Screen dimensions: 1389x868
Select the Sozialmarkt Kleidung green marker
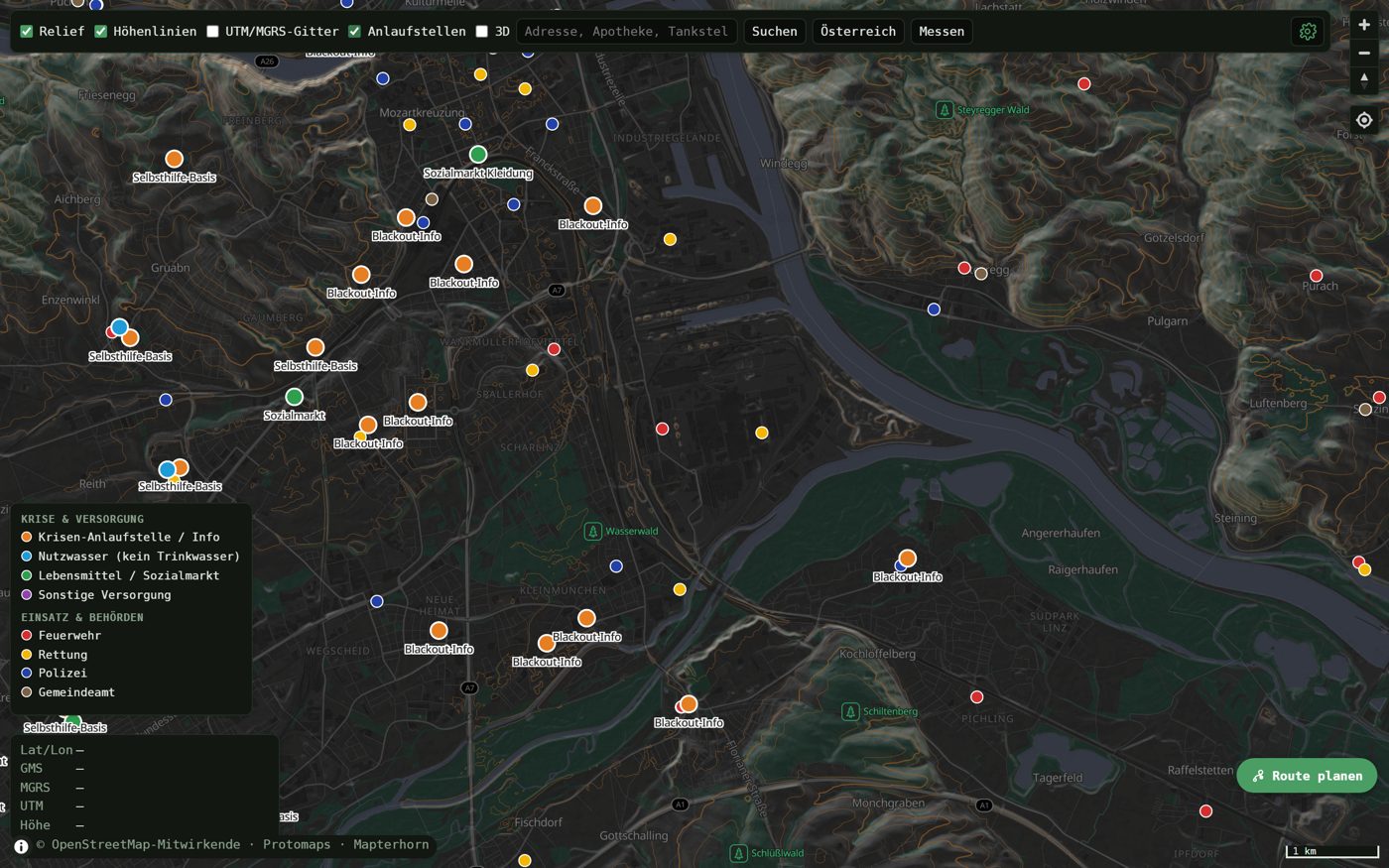478,154
